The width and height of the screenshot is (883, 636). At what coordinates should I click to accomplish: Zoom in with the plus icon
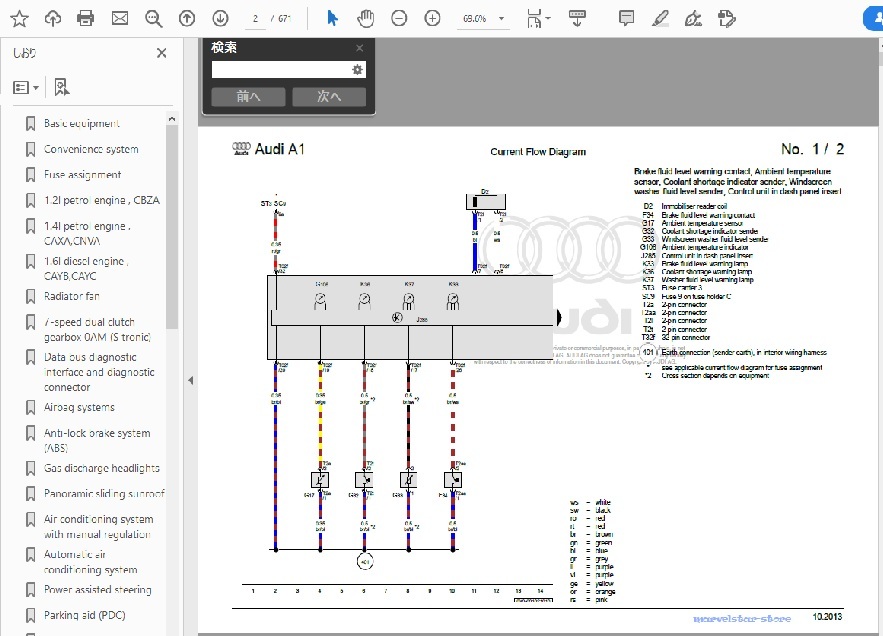(432, 19)
